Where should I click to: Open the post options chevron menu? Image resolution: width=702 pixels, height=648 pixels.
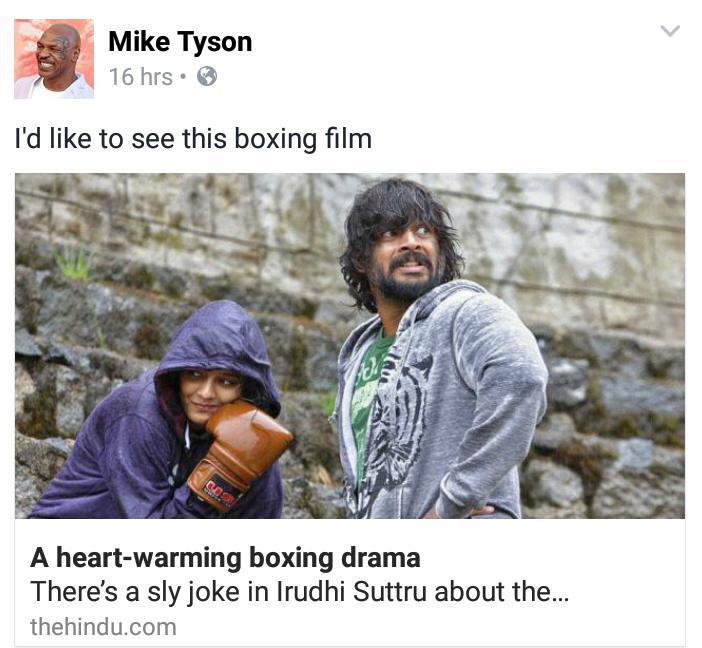(x=670, y=30)
